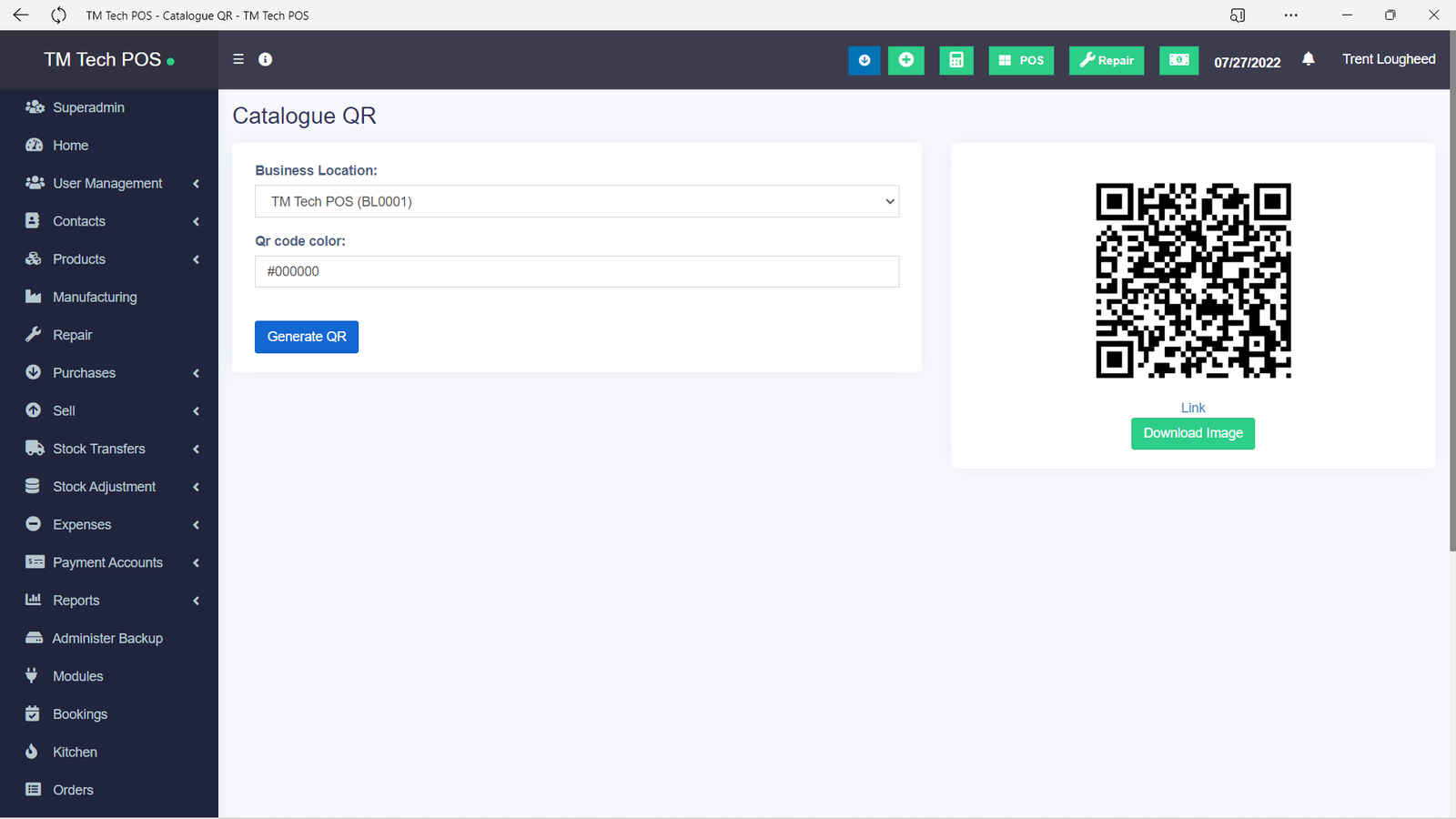Image resolution: width=1456 pixels, height=819 pixels.
Task: Open the POS screen button
Action: coord(1021,60)
